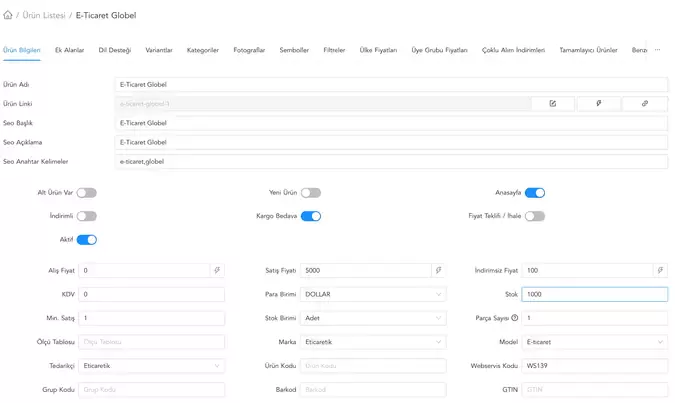This screenshot has width=675, height=403.
Task: Switch to the Varyantlar tab
Action: (159, 50)
